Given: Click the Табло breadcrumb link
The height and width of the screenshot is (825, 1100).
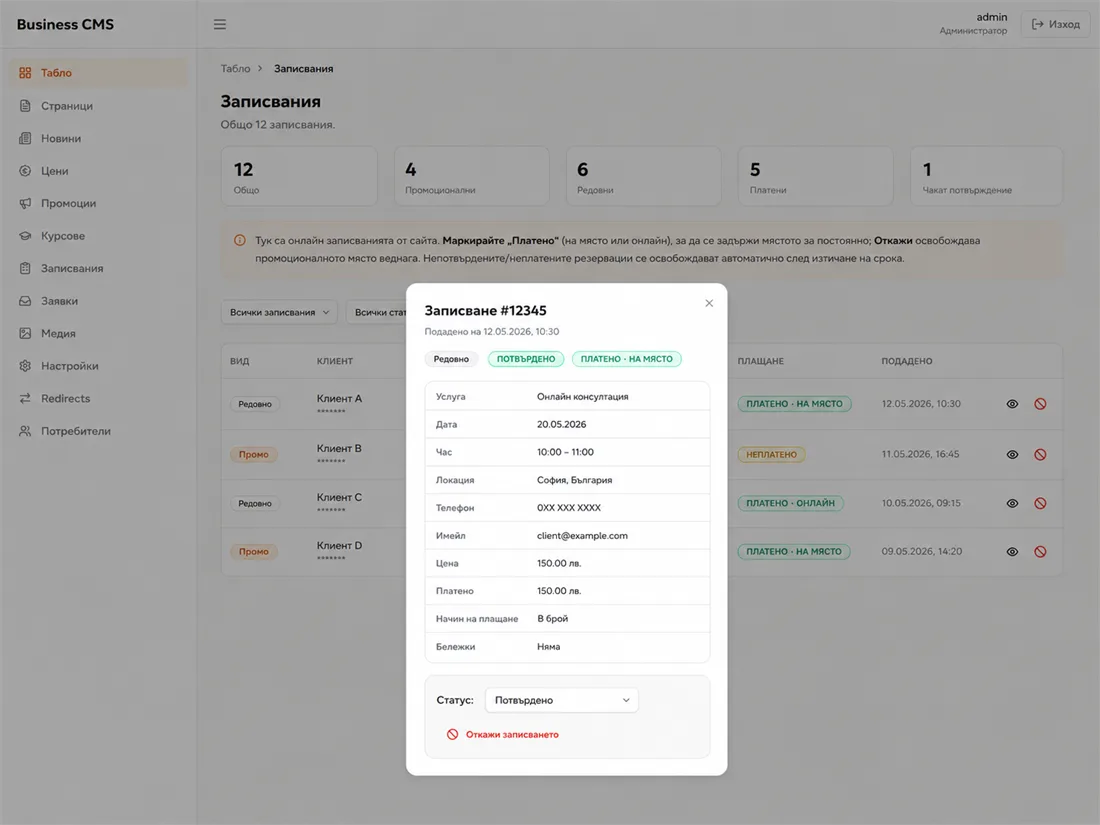Looking at the screenshot, I should [236, 69].
